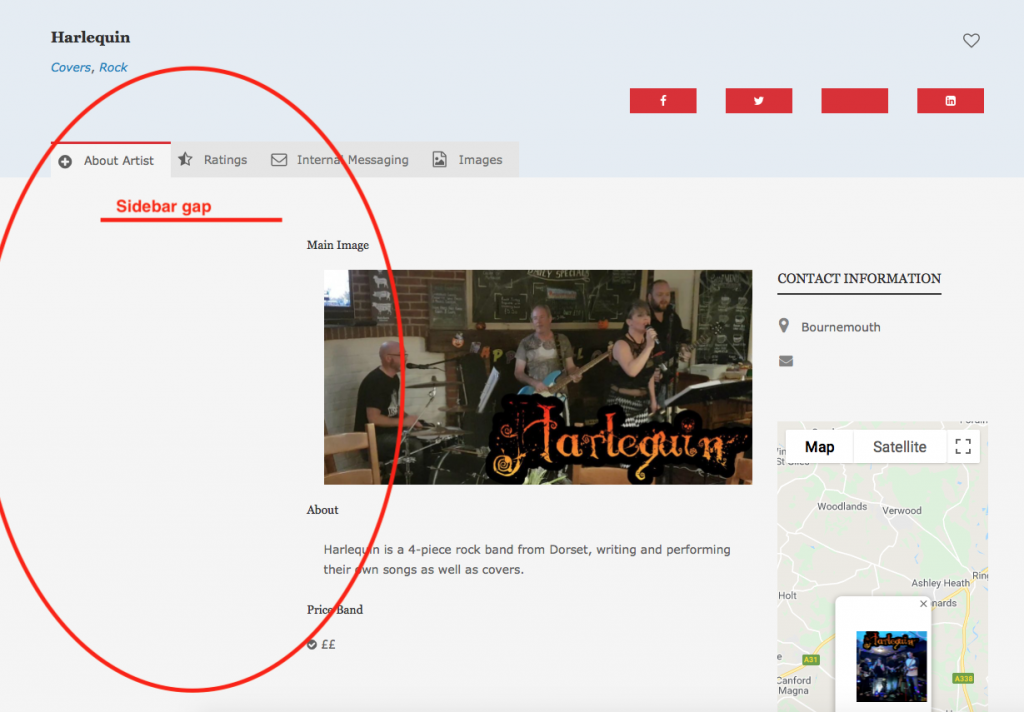Follow the Covers genre link
Viewport: 1024px width, 712px height.
[70, 67]
